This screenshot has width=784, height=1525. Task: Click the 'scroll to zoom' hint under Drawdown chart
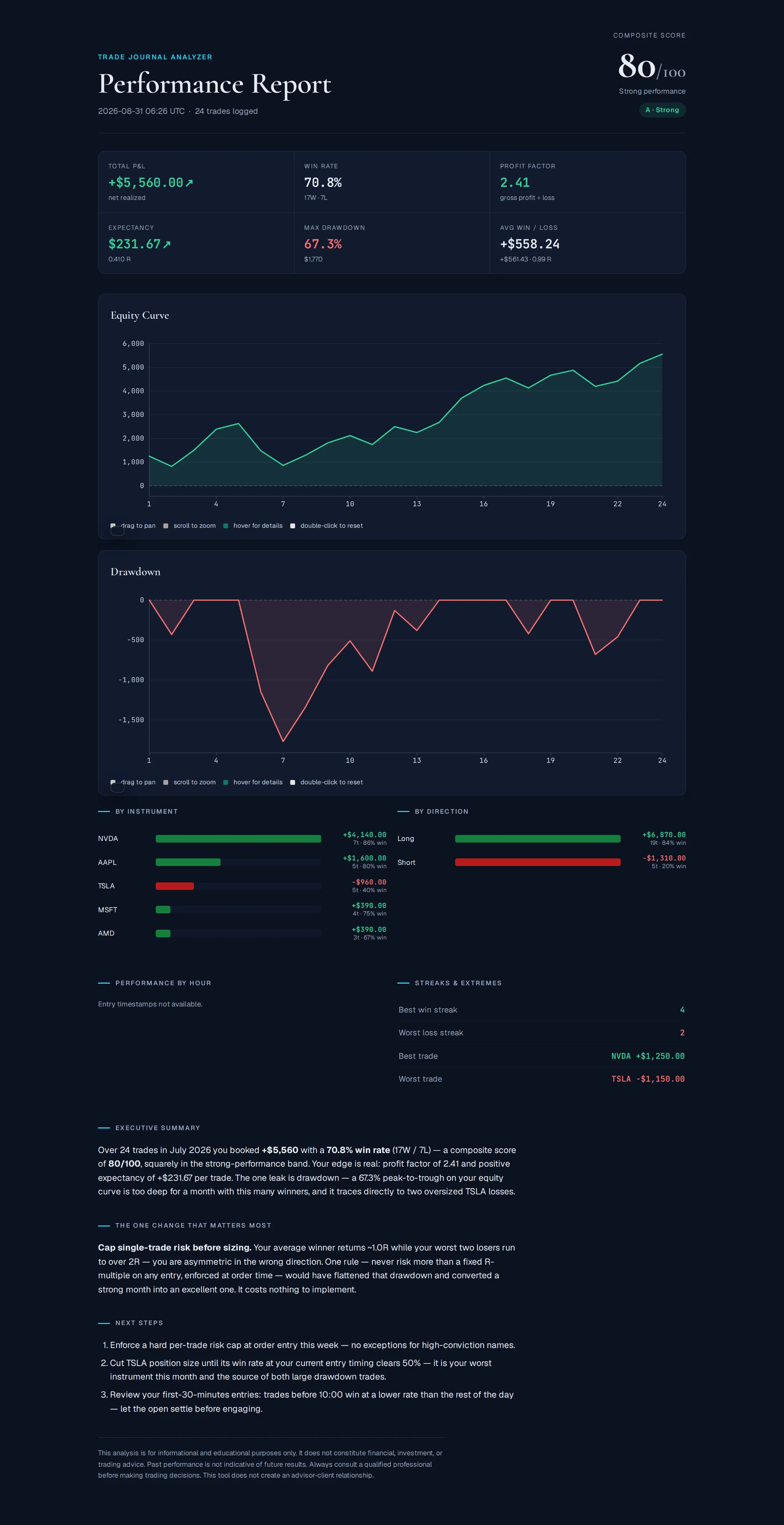click(x=195, y=782)
